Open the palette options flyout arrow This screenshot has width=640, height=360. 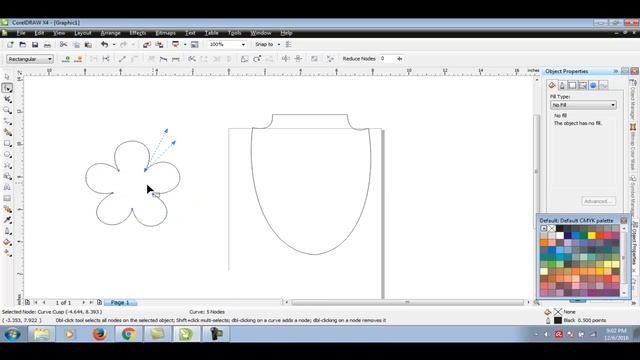tap(544, 229)
